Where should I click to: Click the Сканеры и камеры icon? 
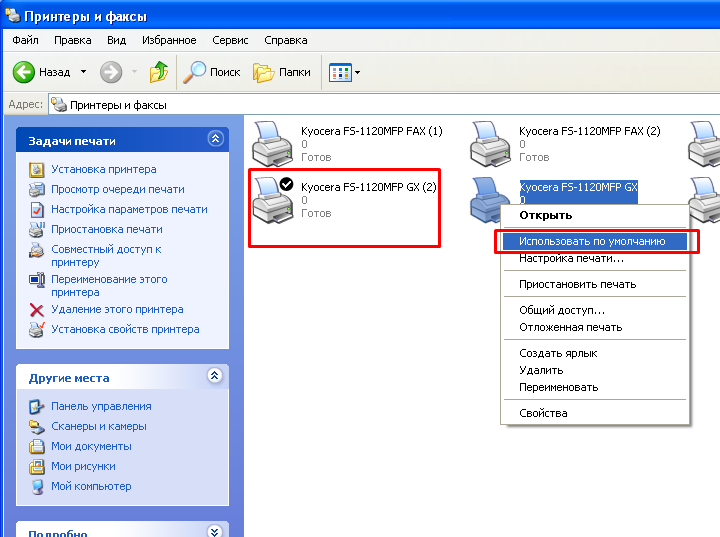point(37,427)
